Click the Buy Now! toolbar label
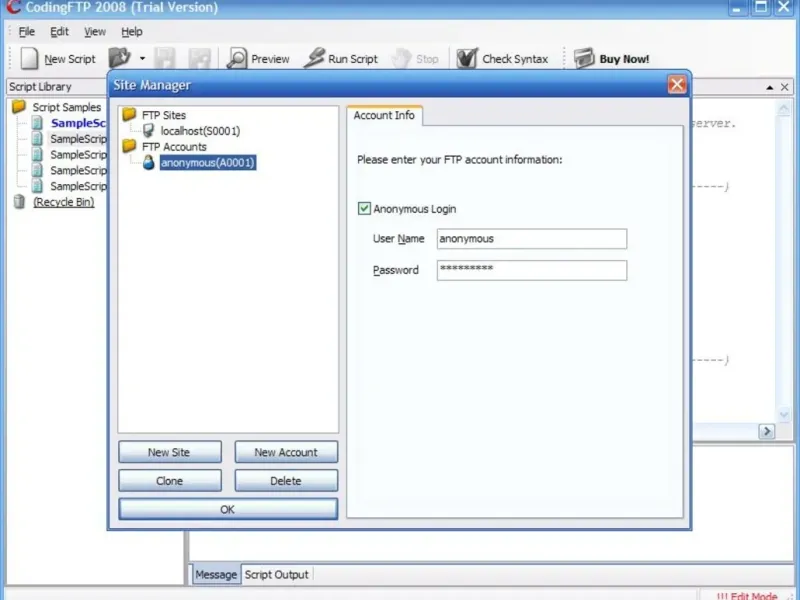The height and width of the screenshot is (600, 800). pos(624,59)
